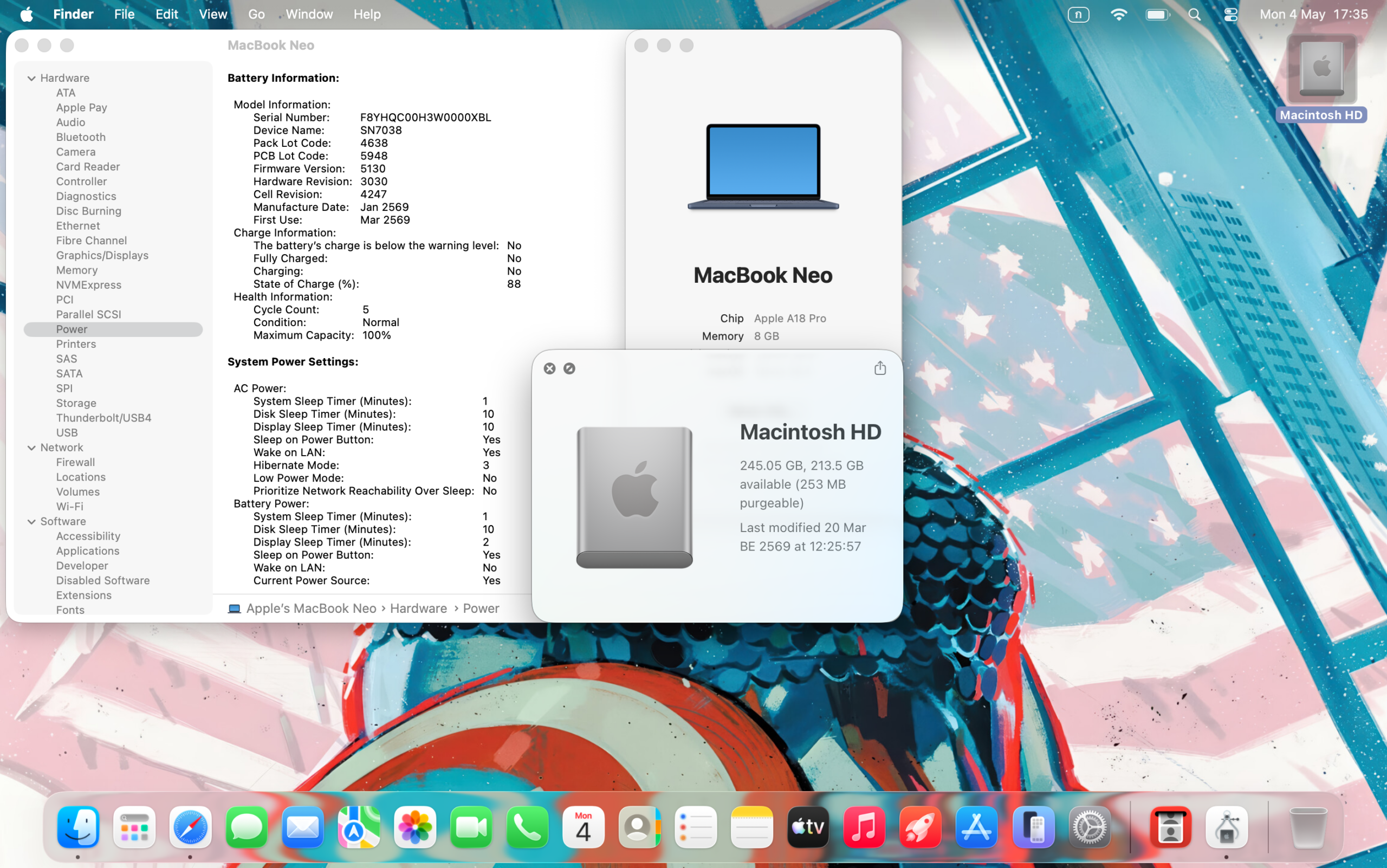Click Power in the path bar
The height and width of the screenshot is (868, 1387).
pyautogui.click(x=481, y=608)
